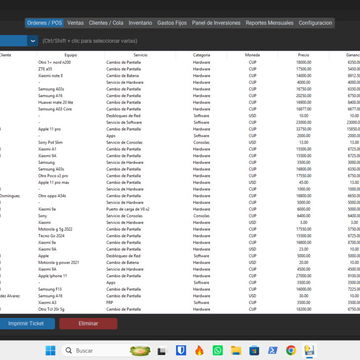The width and height of the screenshot is (360, 360).
Task: Open Panel de Inversiones tab
Action: 216,23
